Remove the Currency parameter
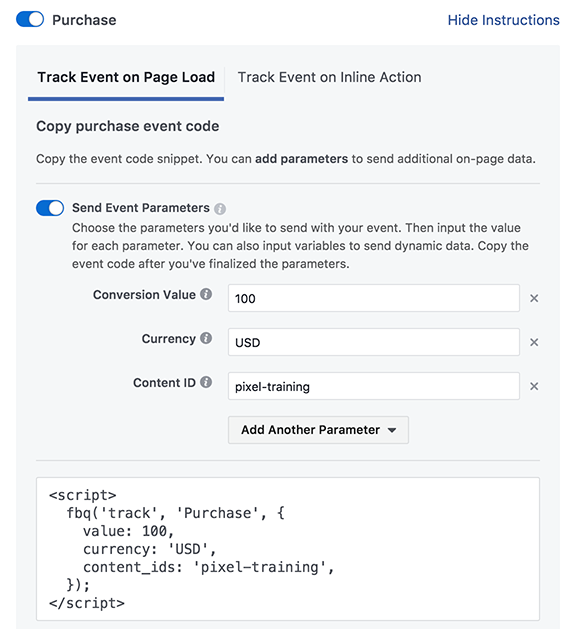Image resolution: width=570 pixels, height=629 pixels. [534, 342]
